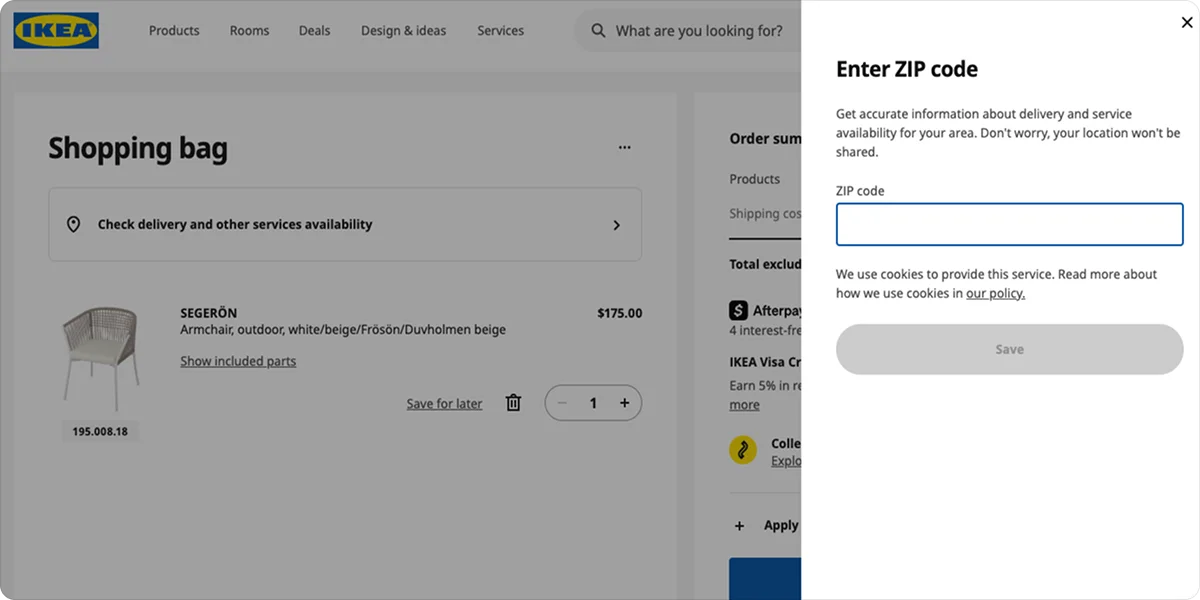Expand Show included parts
This screenshot has height=600, width=1200.
pos(238,361)
